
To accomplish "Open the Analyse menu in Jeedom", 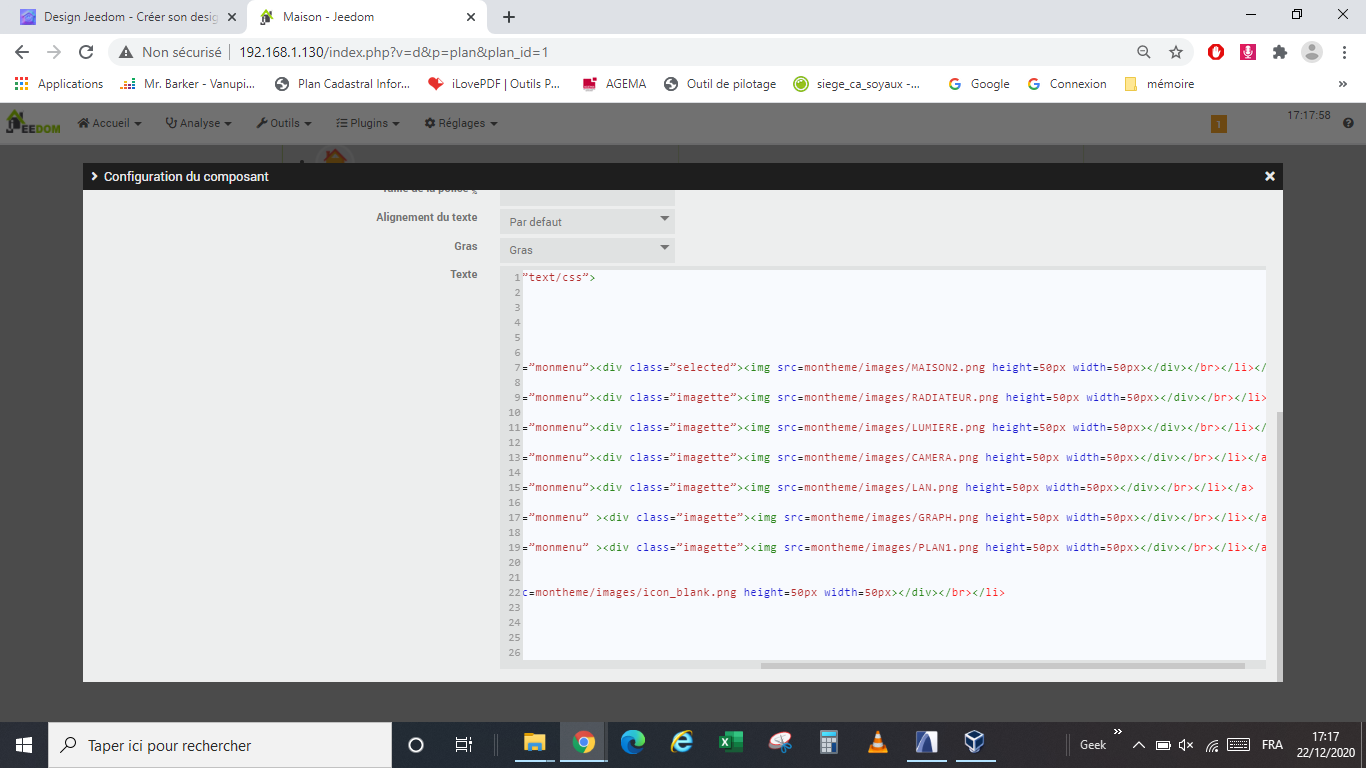I will (198, 123).
